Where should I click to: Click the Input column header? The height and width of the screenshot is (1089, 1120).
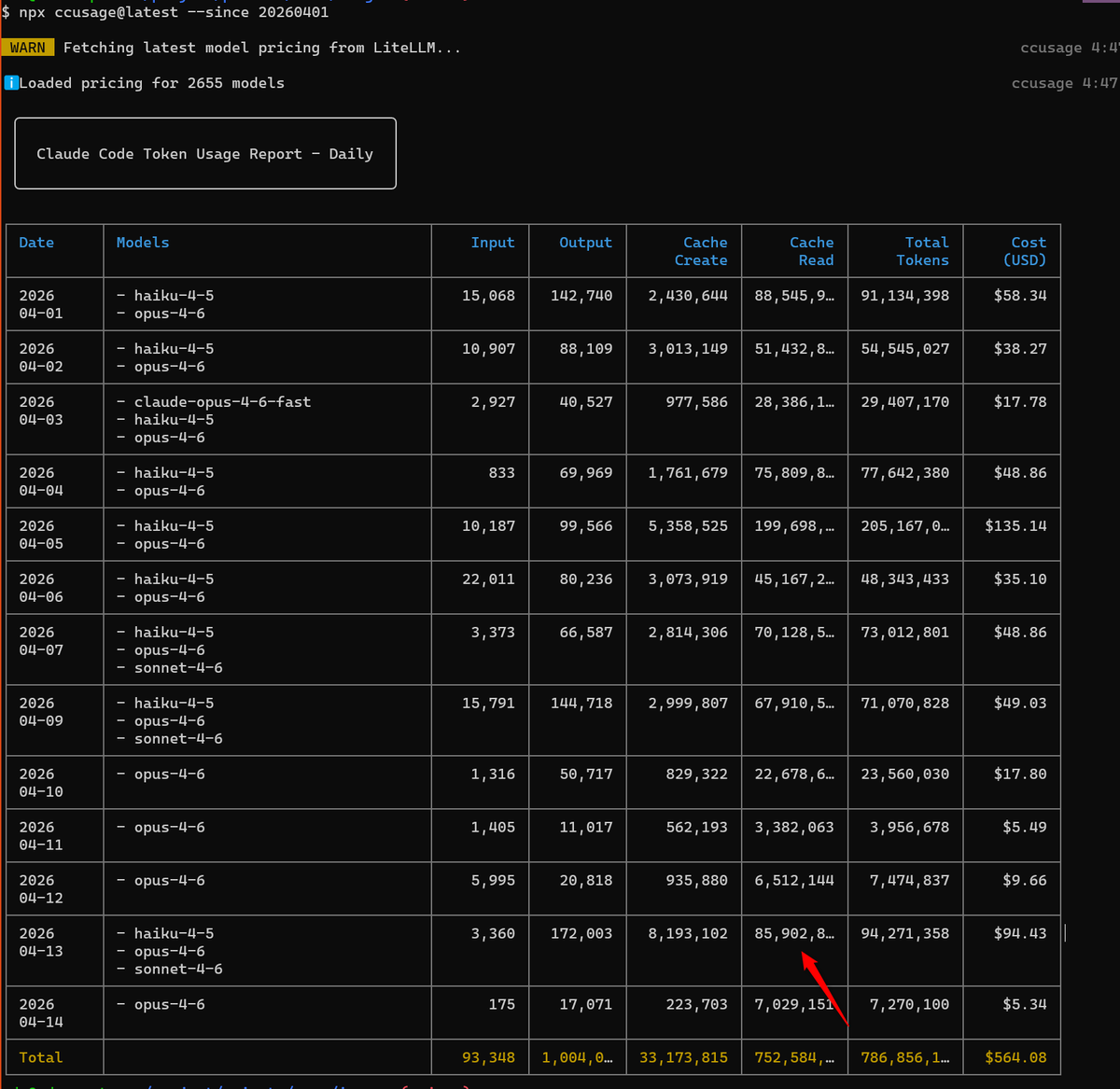[x=493, y=243]
